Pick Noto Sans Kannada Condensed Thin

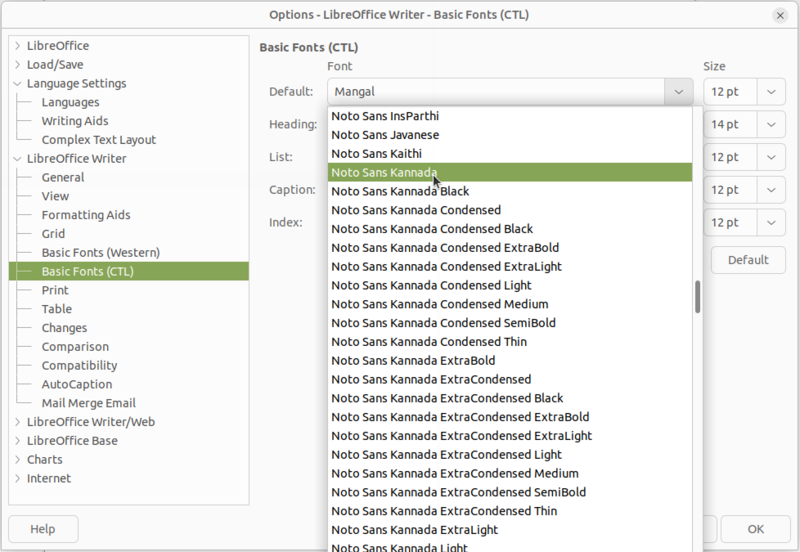click(510, 342)
